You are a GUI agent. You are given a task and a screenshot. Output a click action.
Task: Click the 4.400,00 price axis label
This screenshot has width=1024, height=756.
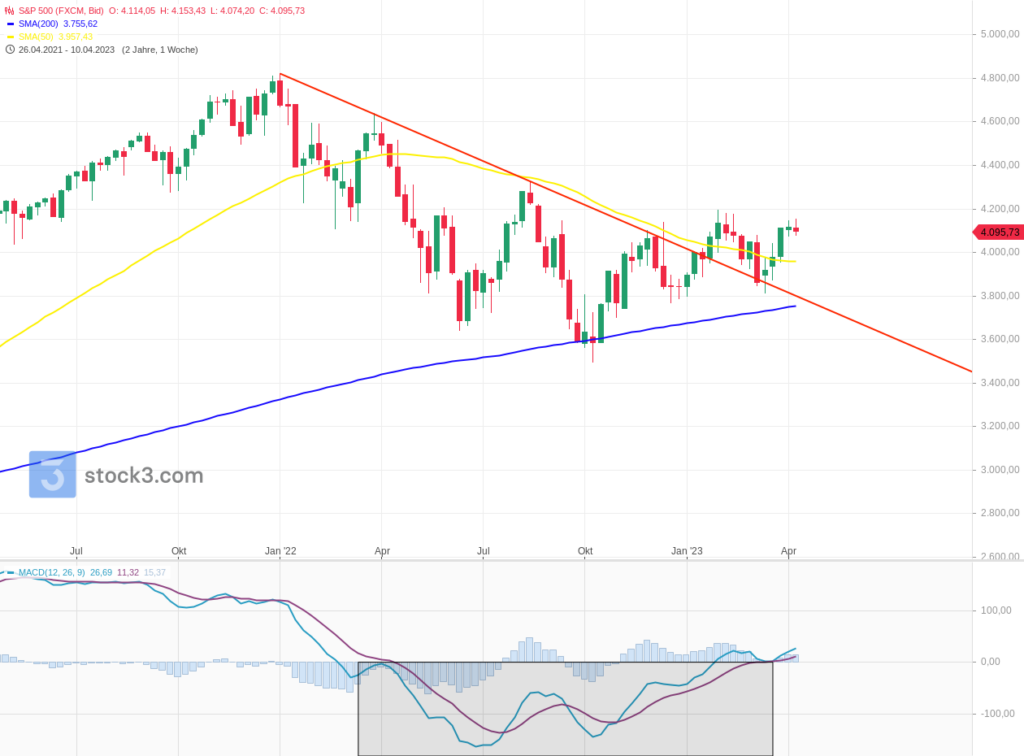coord(1000,165)
